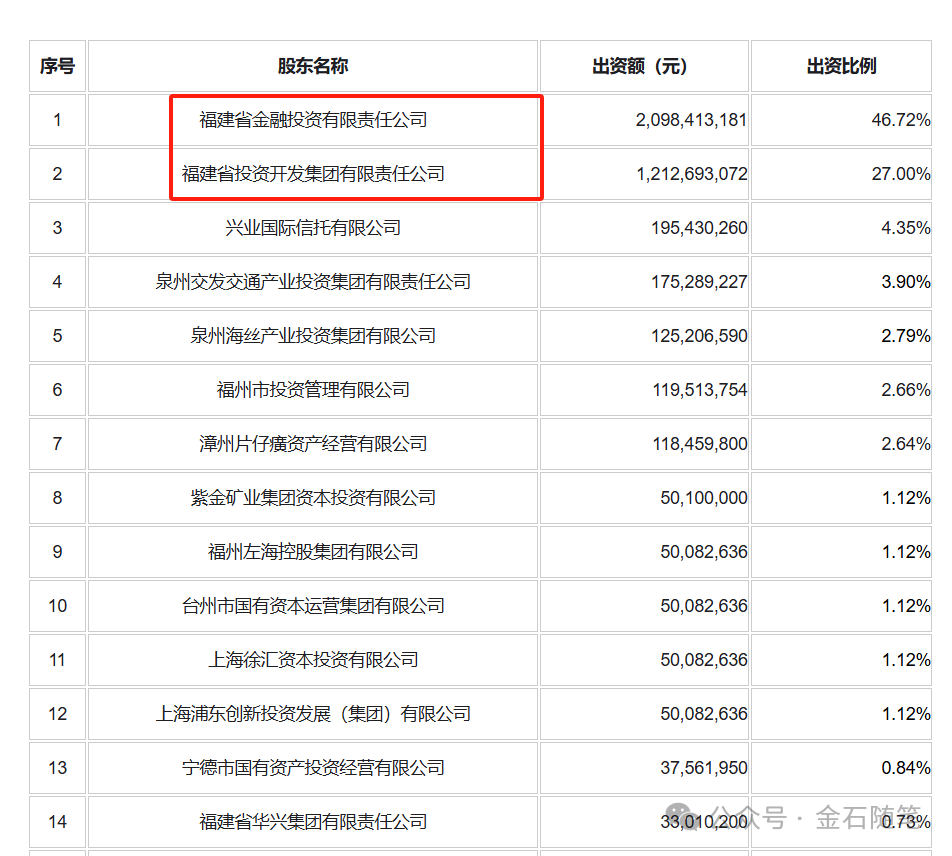The width and height of the screenshot is (952, 856).
Task: Select 紫金矿业集团资本投资有限公司 cell
Action: point(313,498)
